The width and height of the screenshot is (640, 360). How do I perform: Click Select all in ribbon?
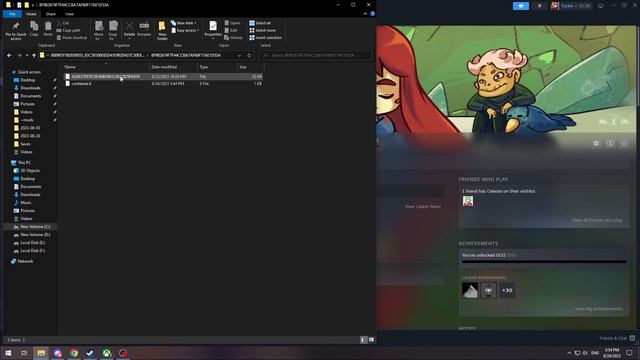[x=260, y=23]
